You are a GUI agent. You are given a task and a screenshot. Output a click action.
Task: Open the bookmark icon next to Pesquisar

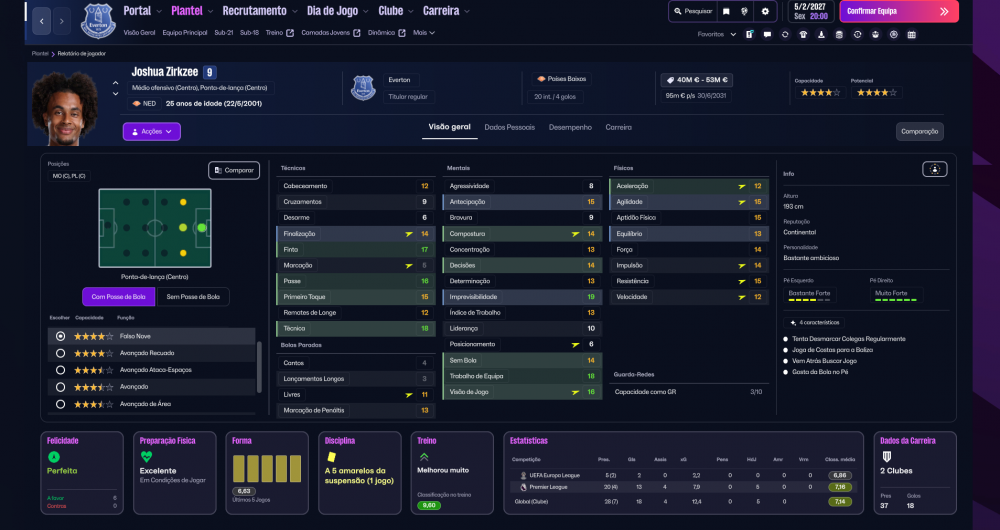tap(726, 11)
